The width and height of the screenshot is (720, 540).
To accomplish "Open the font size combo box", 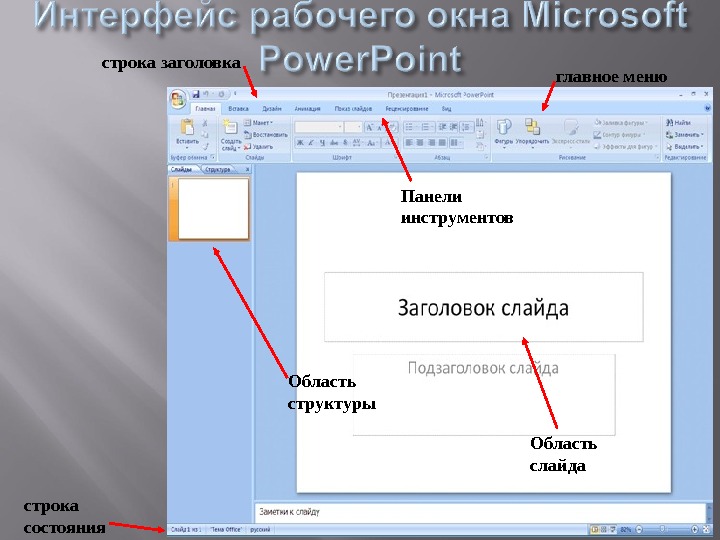I will [353, 127].
